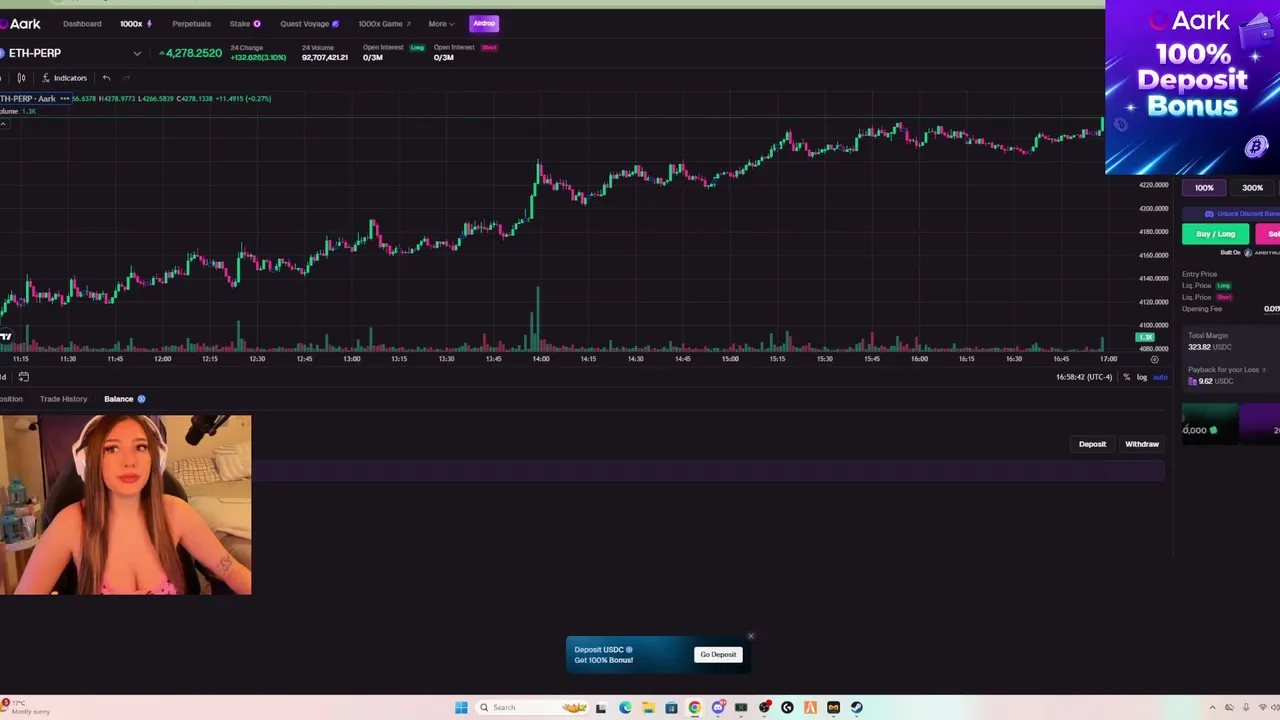Open the Windows Start menu

click(x=461, y=708)
